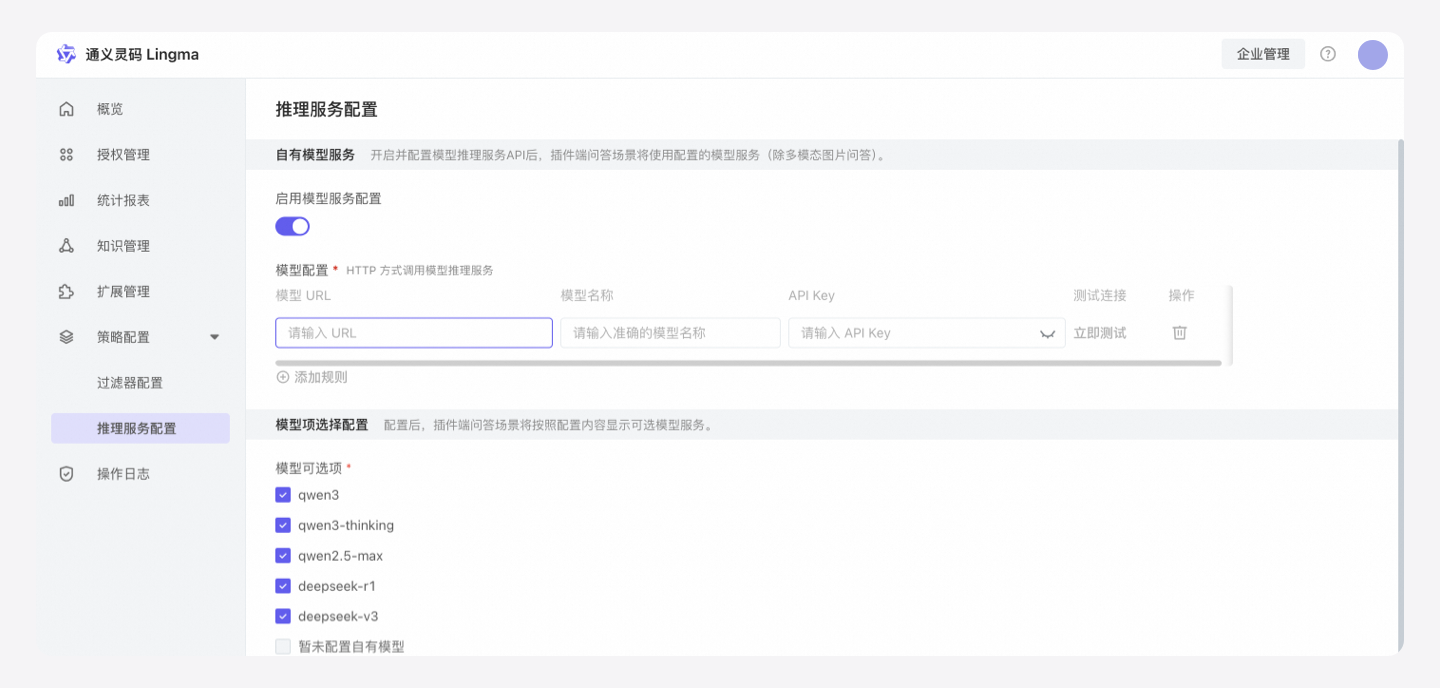Screen dimensions: 1440x688
Task: Focus the 模型名称 input field
Action: coord(670,333)
